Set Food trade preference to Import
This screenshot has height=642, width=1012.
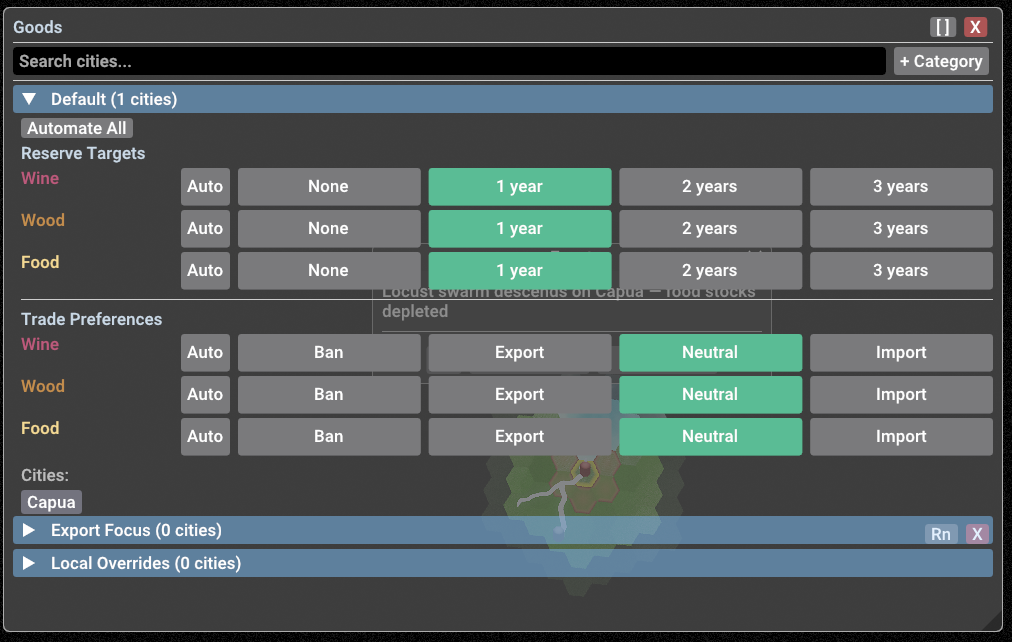click(901, 437)
